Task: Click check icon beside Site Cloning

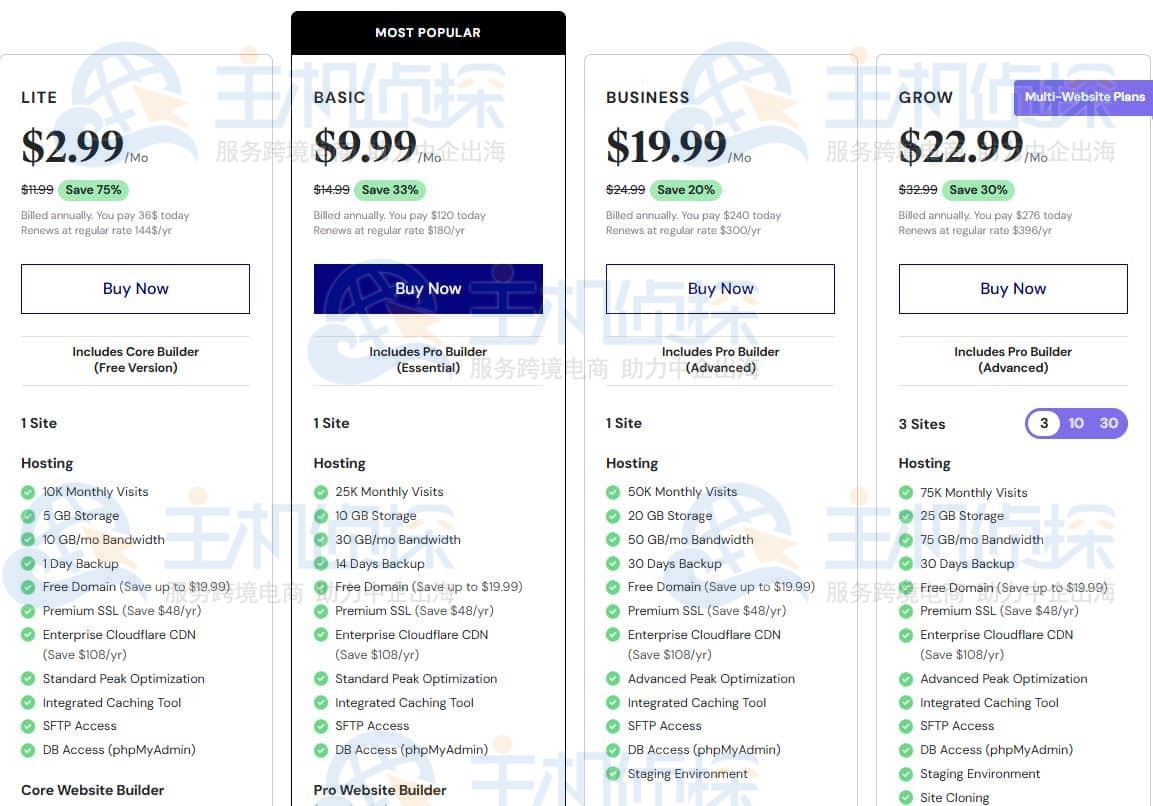Action: tap(906, 798)
